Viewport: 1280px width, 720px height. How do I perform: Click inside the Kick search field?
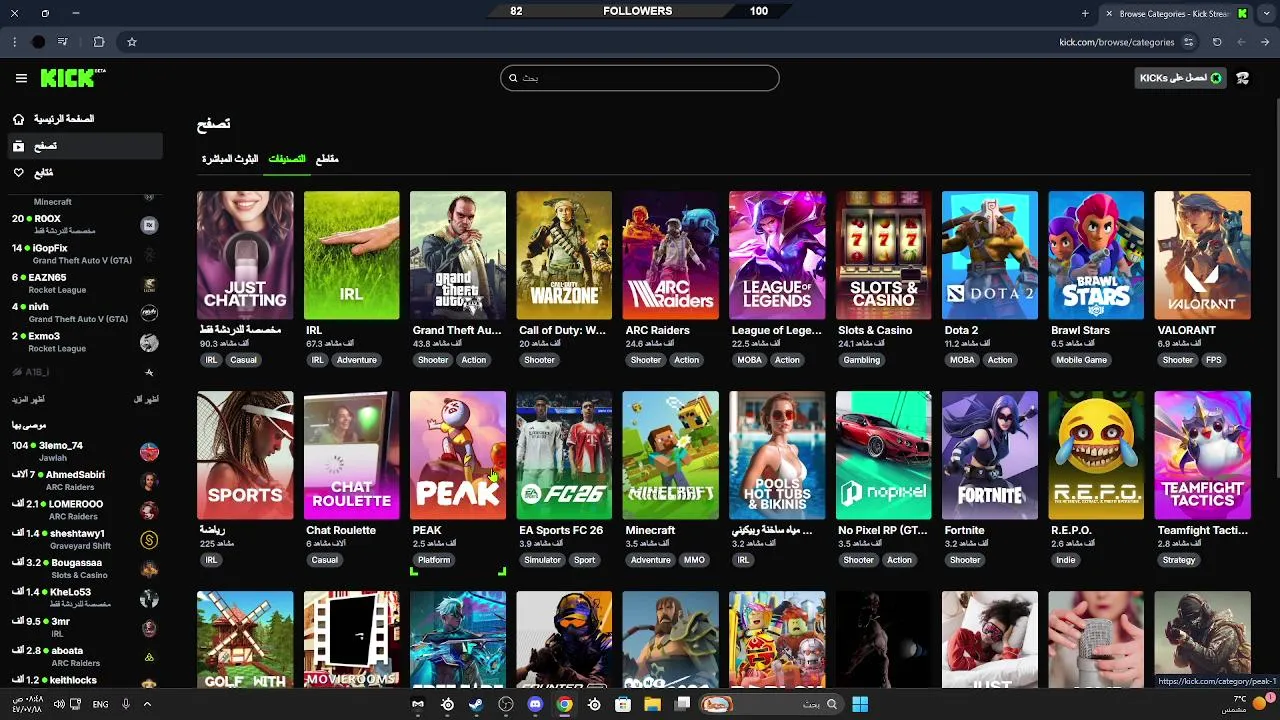(x=640, y=78)
